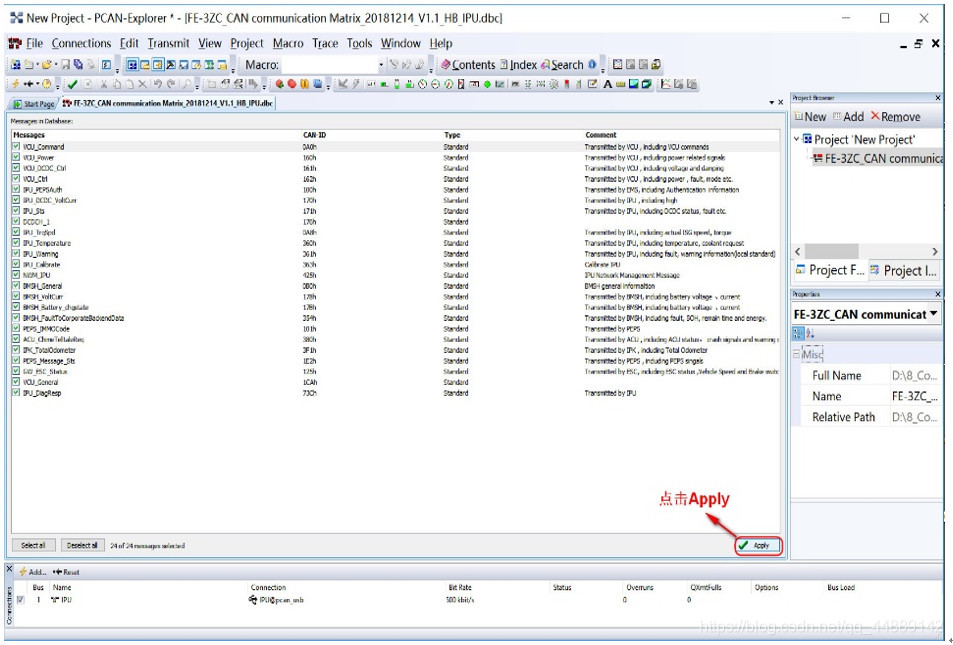Image resolution: width=953 pixels, height=645 pixels.
Task: Open dropdown arrow beside reset icon
Action: [x=38, y=84]
